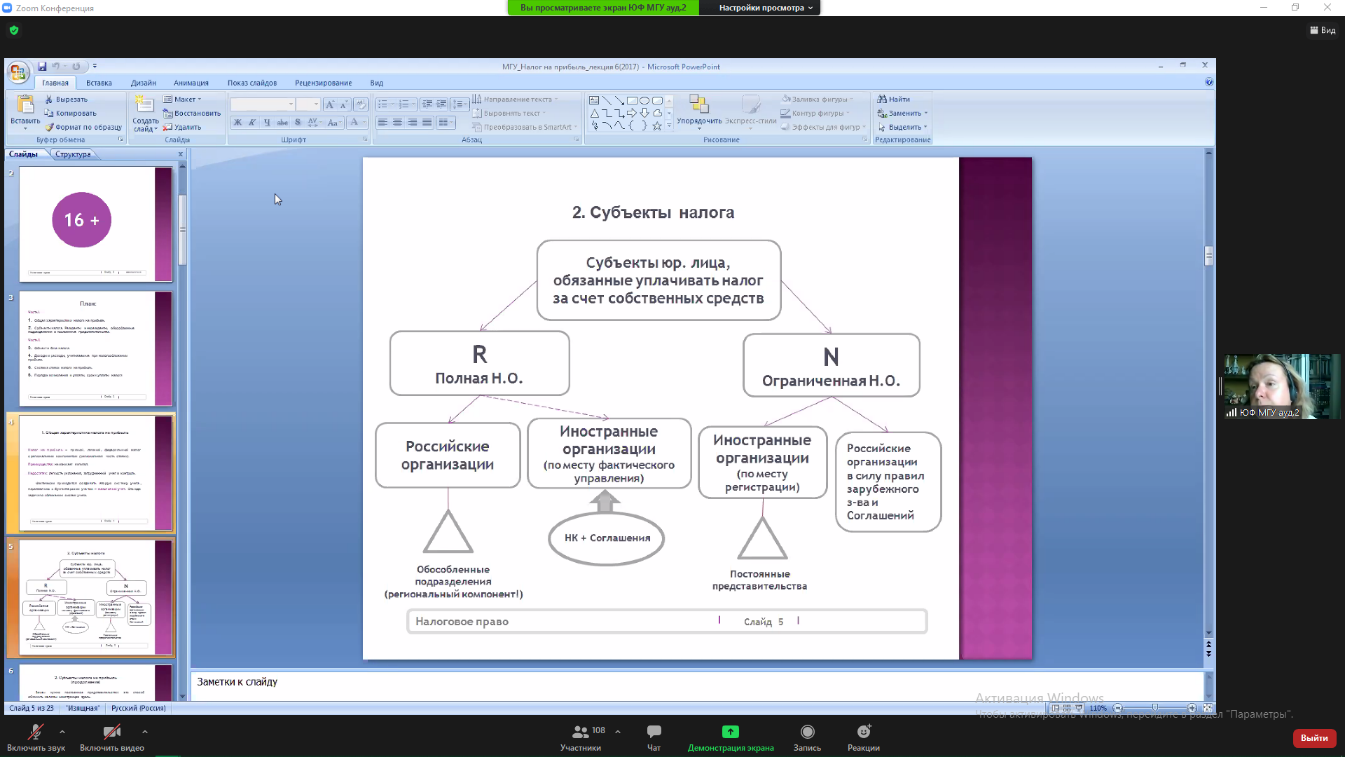Open the Структура outline pane tab

click(x=72, y=154)
